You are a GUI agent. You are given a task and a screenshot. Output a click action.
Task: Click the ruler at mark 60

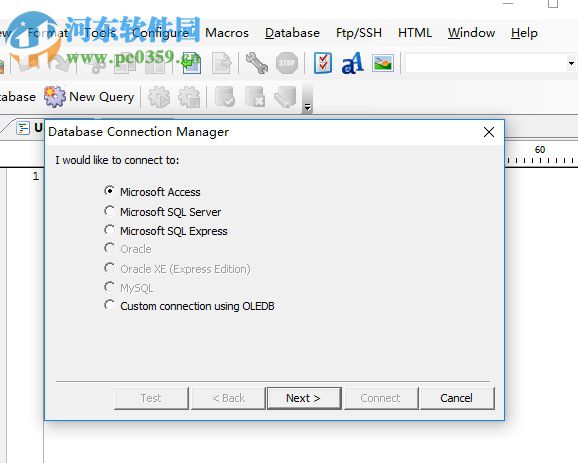pos(540,150)
